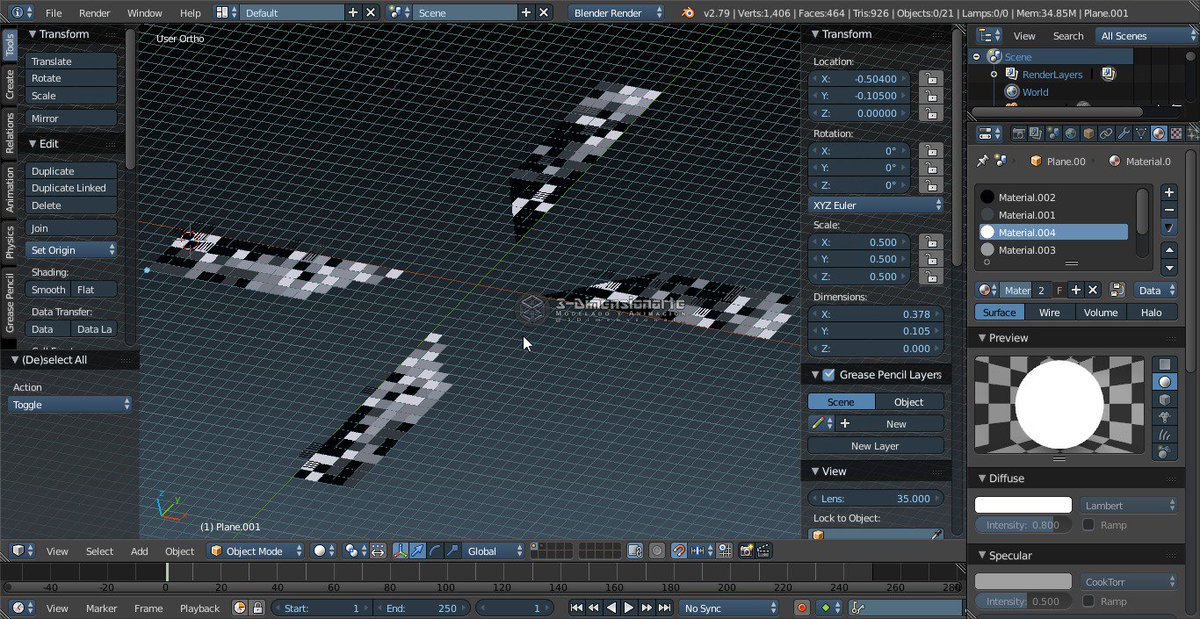Click the white Diffuse color swatch

click(x=1022, y=505)
